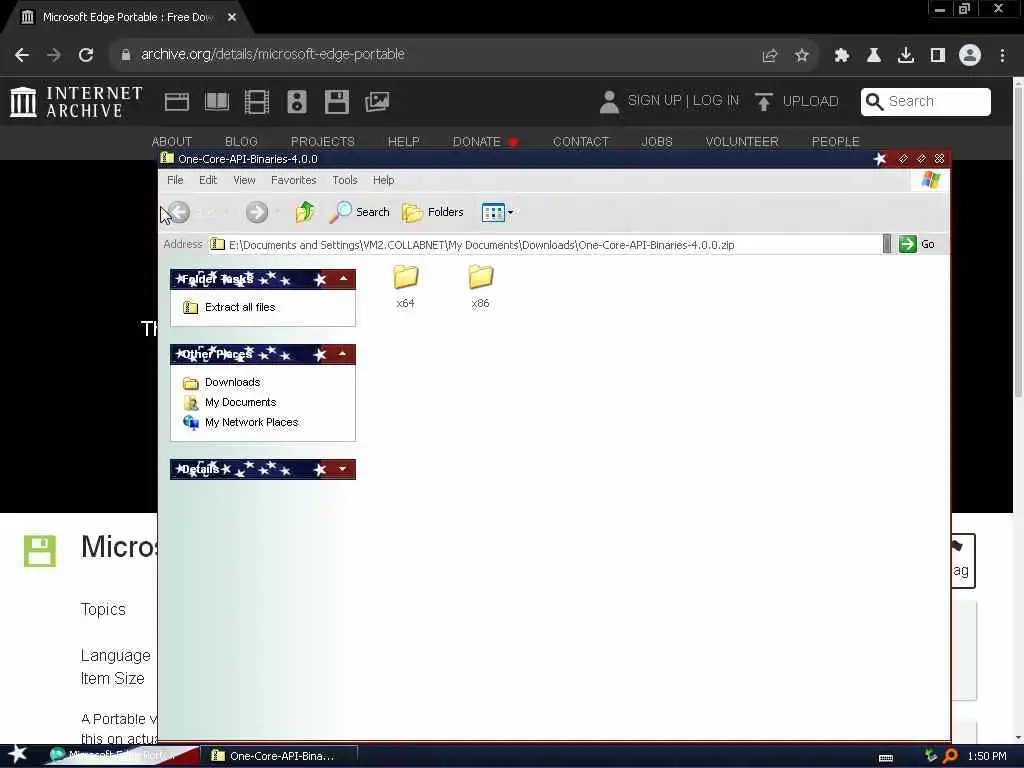
Task: Open browser extensions puzzle icon
Action: coord(841,56)
